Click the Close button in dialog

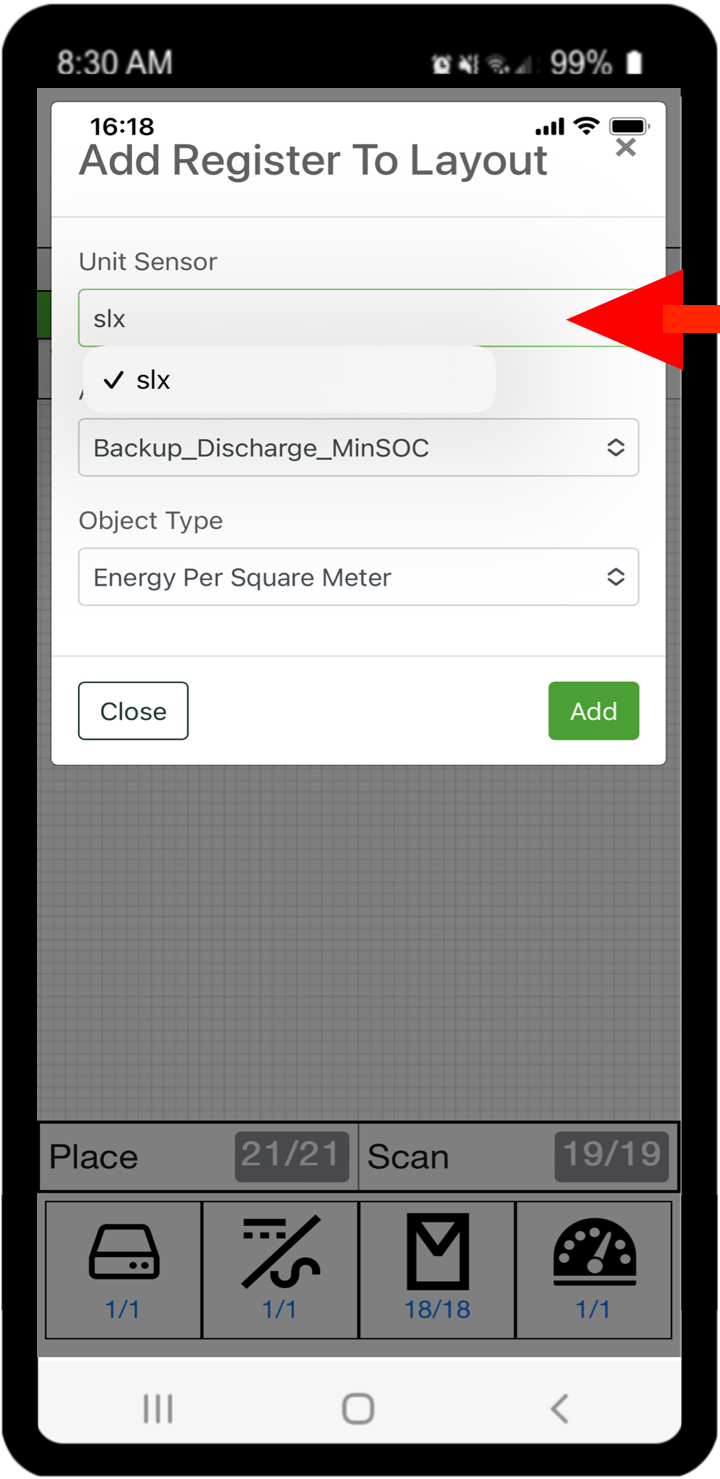(x=133, y=711)
